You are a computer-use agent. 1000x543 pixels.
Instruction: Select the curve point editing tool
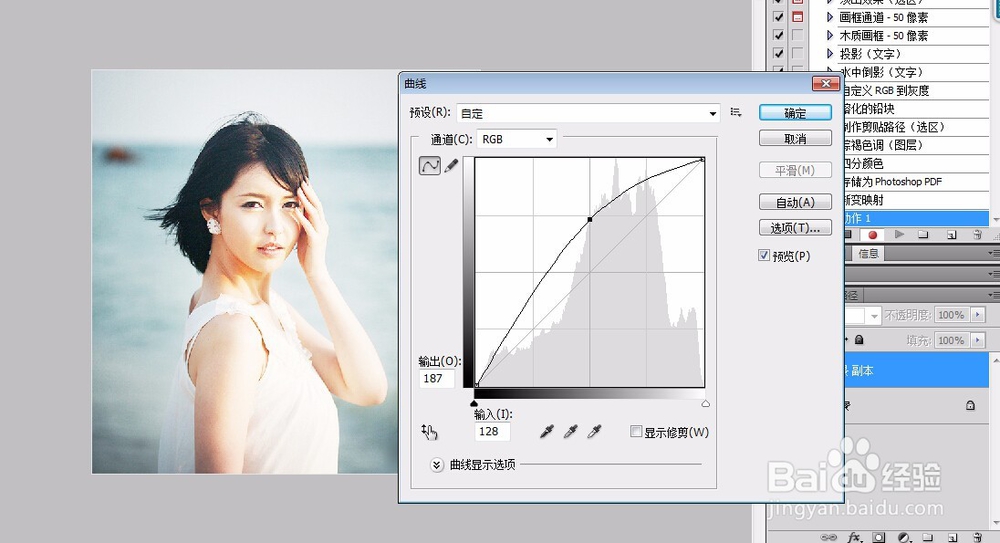click(429, 166)
